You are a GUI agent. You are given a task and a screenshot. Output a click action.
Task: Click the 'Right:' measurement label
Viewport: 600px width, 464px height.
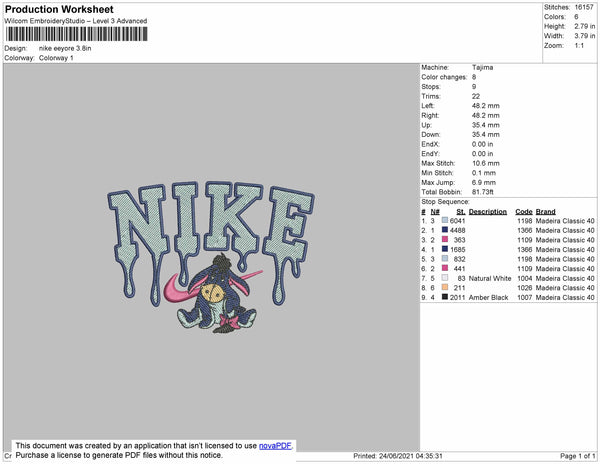430,115
